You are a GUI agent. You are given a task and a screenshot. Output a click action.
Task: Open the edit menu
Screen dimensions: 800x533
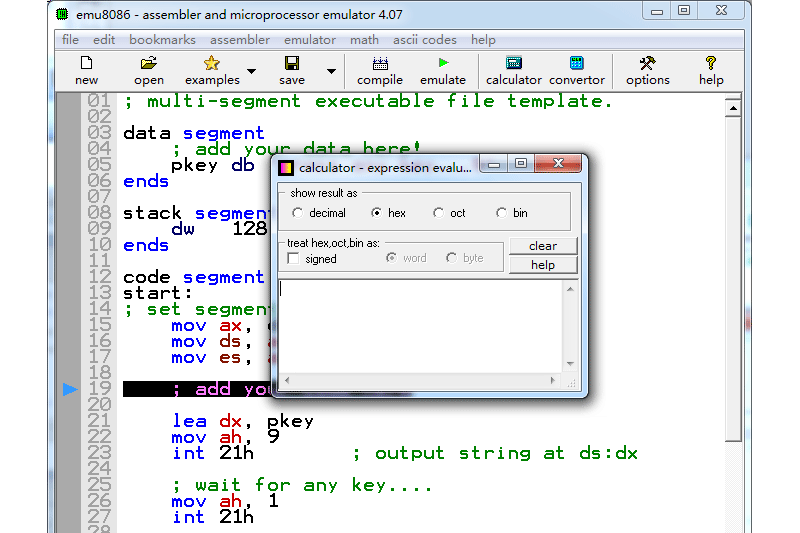(x=104, y=40)
